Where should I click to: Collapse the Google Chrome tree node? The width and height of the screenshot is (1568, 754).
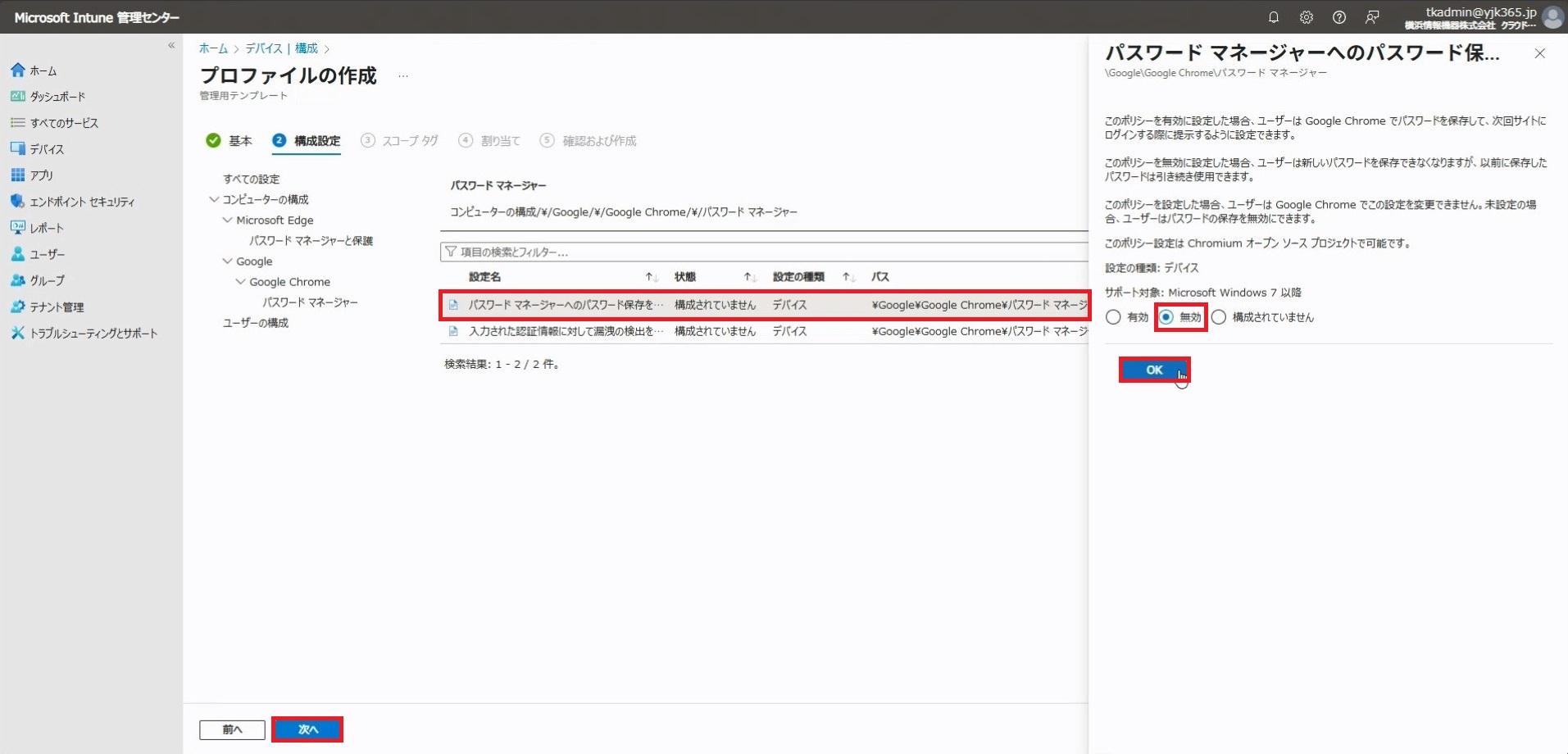[240, 281]
